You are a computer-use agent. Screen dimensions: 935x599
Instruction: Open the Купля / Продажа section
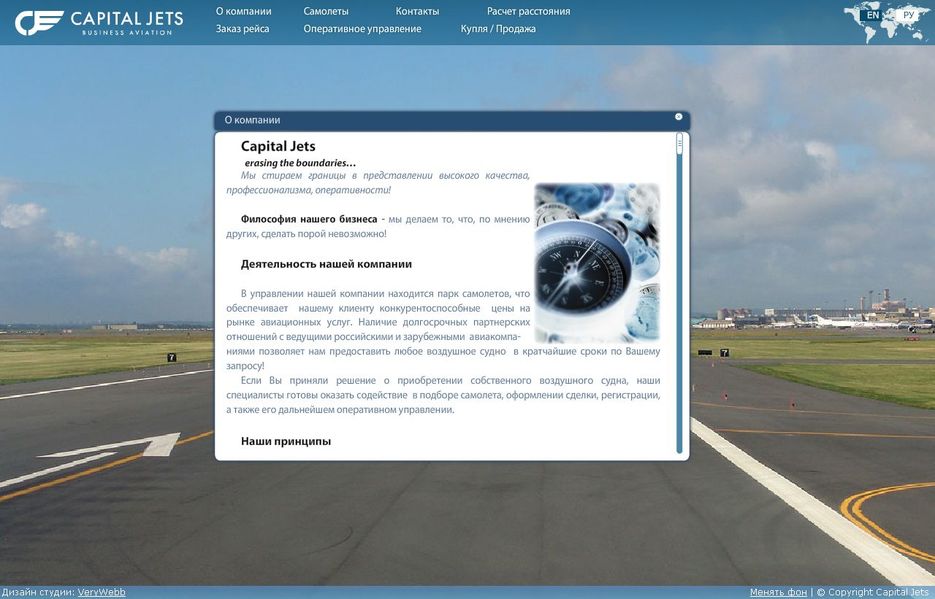click(498, 29)
